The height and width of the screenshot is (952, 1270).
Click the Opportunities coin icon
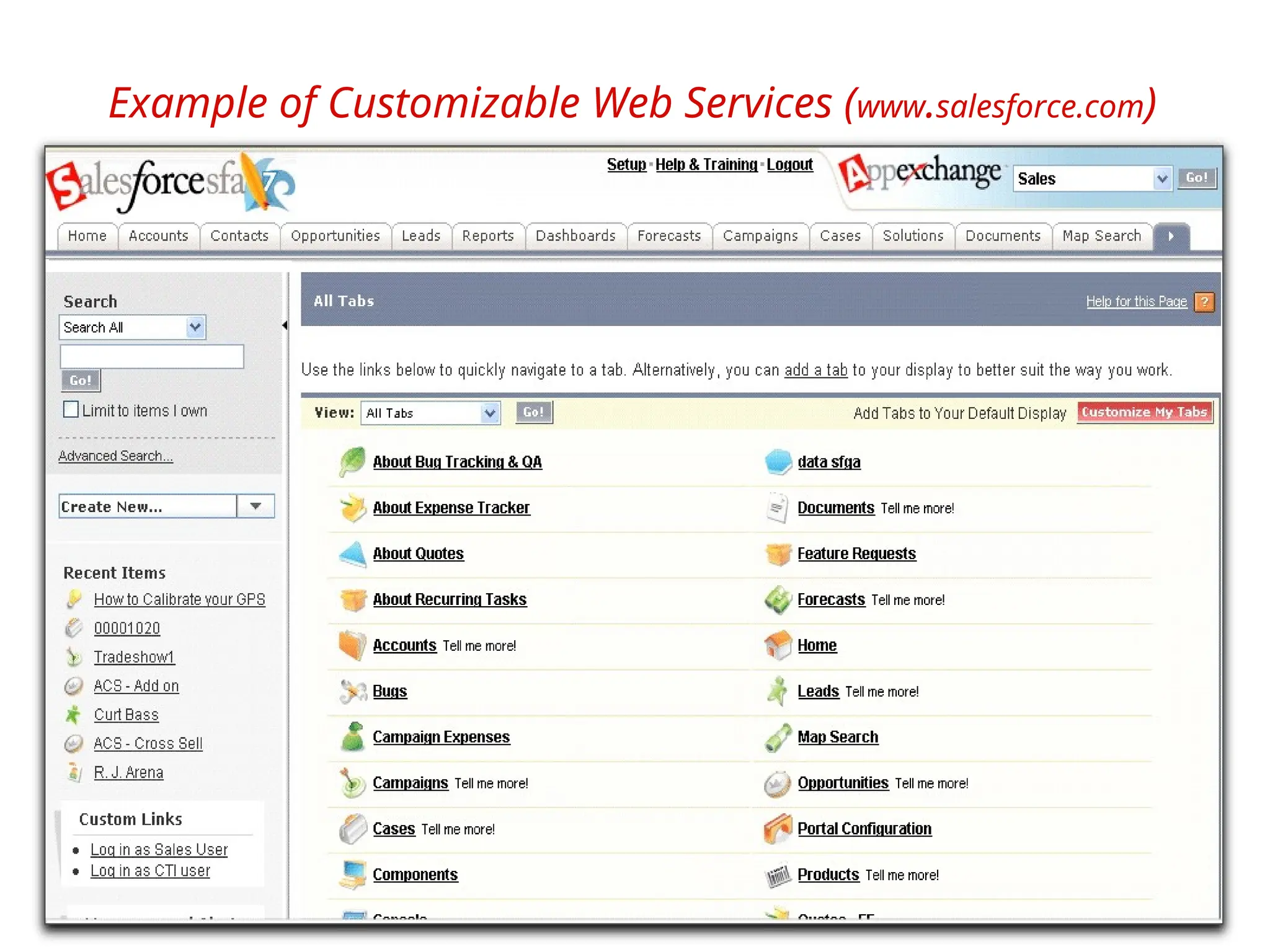778,784
